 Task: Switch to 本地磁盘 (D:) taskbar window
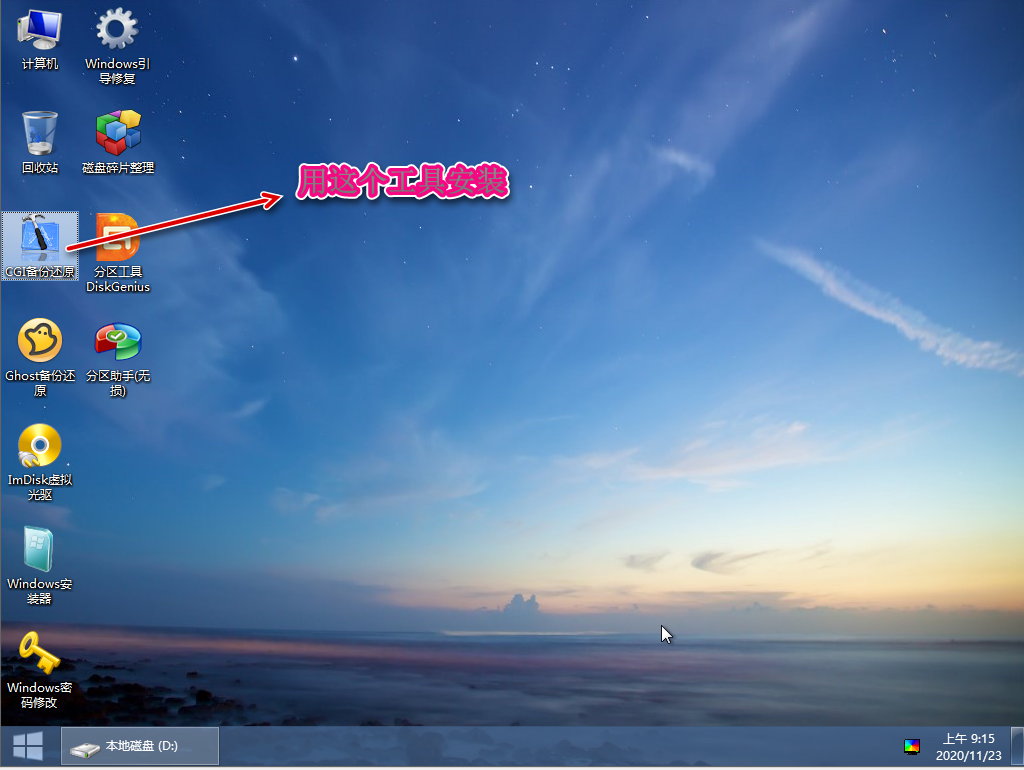(x=141, y=746)
